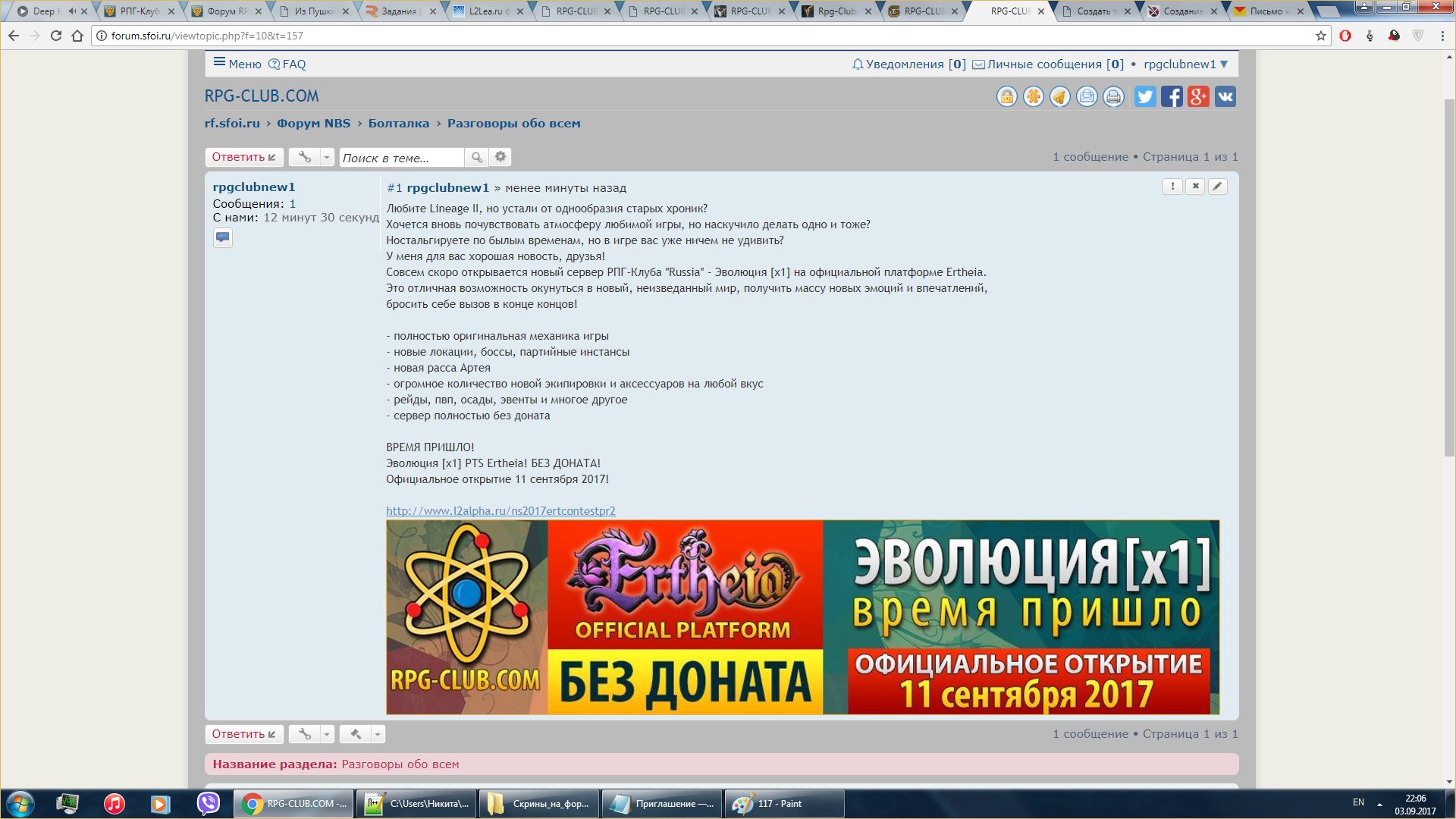
Task: Click user's post count 1 link
Action: (293, 204)
